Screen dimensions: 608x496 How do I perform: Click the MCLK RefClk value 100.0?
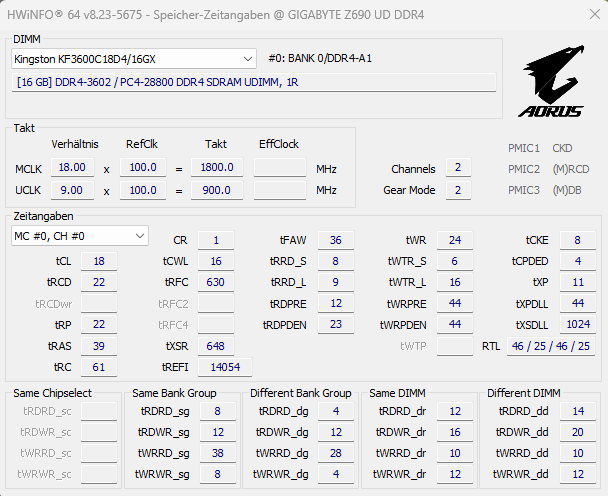click(143, 168)
